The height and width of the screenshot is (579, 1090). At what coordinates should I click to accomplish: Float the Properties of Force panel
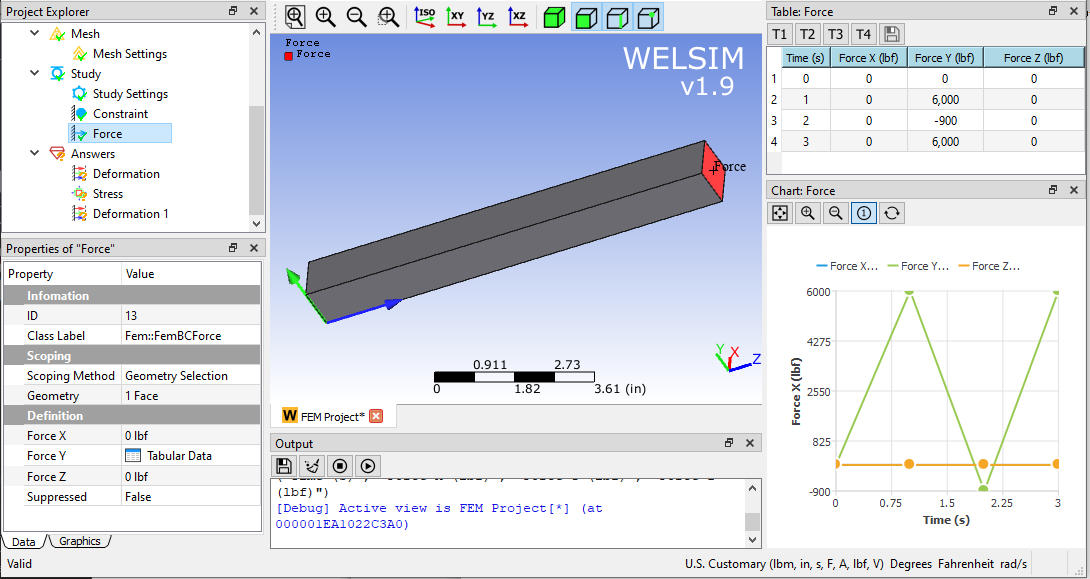click(x=233, y=248)
